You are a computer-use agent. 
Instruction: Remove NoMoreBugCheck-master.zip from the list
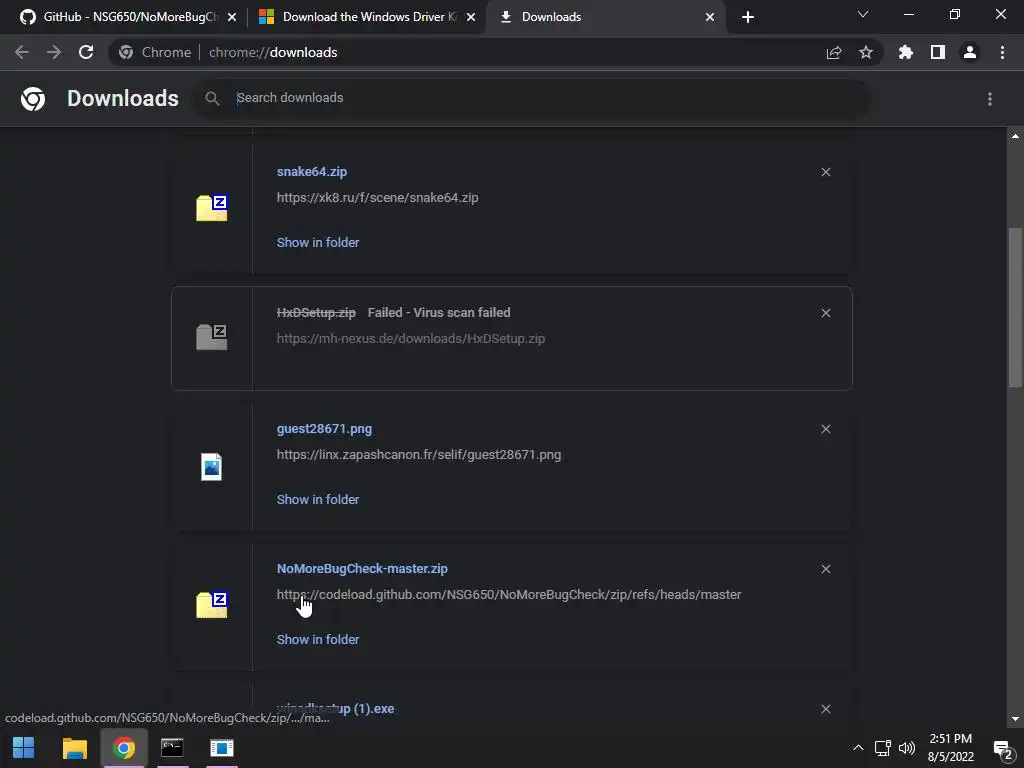826,569
